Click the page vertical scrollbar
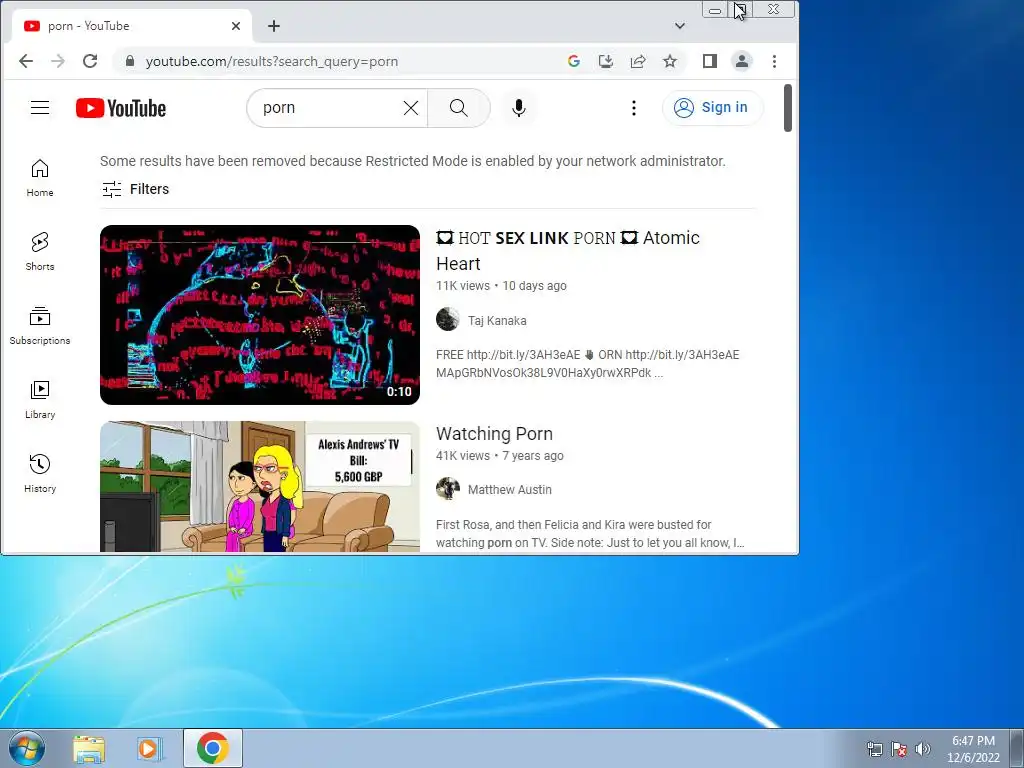The image size is (1024, 768). [788, 108]
